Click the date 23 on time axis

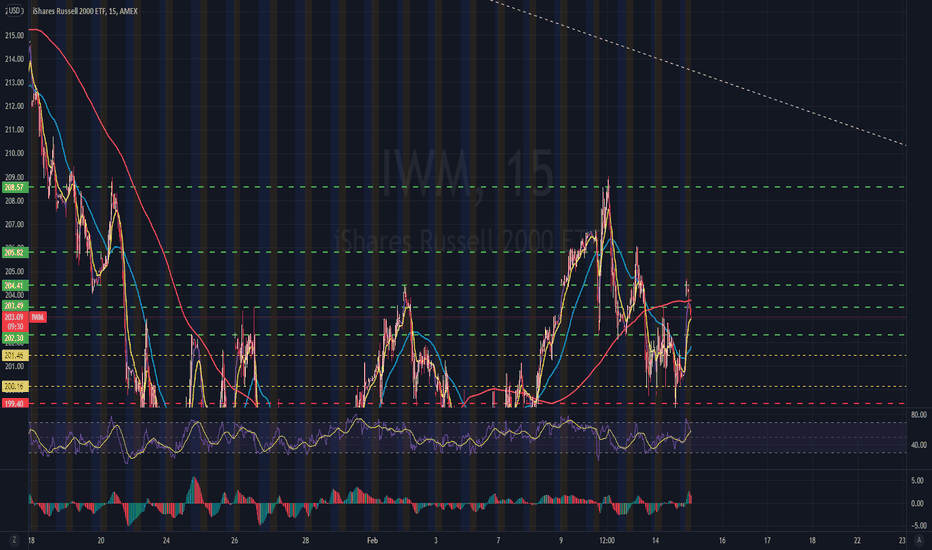pos(902,540)
